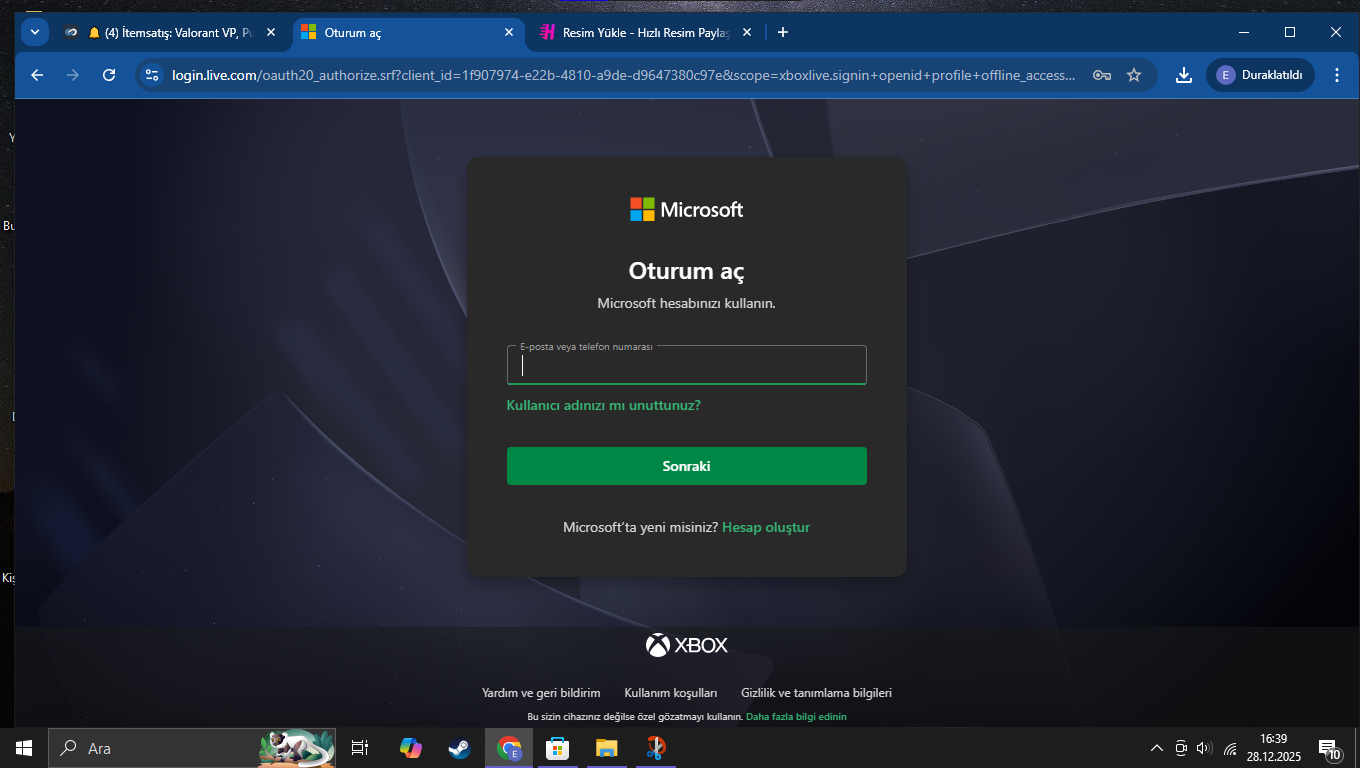The image size is (1360, 768).
Task: Open the notification center with 10 notifications
Action: coord(1330,749)
